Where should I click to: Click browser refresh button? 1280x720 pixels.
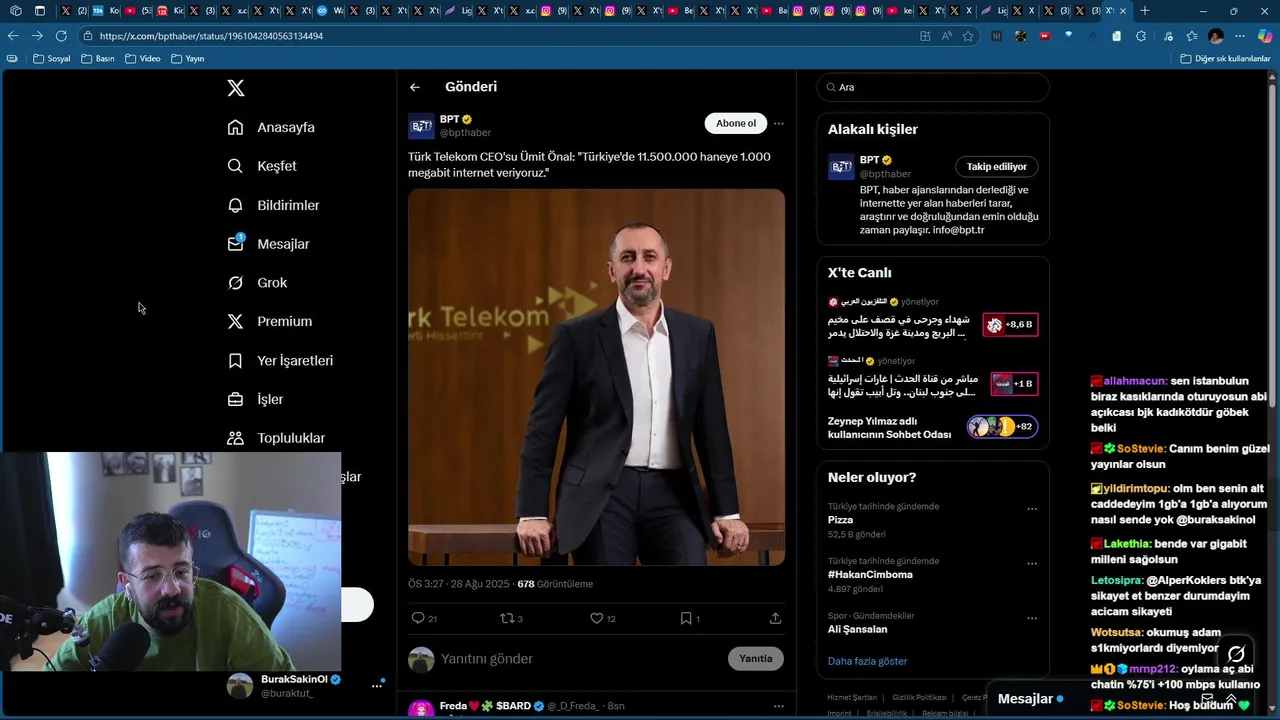[x=61, y=35]
